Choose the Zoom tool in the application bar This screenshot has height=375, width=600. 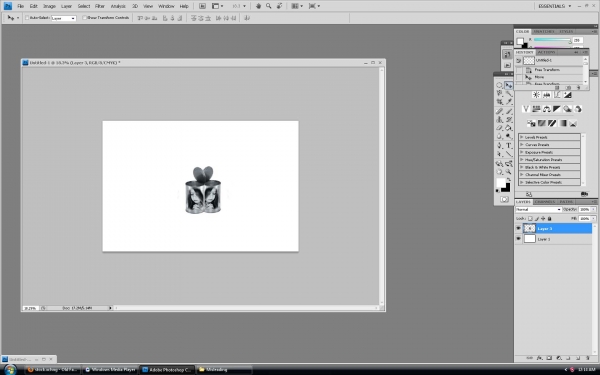[x=269, y=6]
